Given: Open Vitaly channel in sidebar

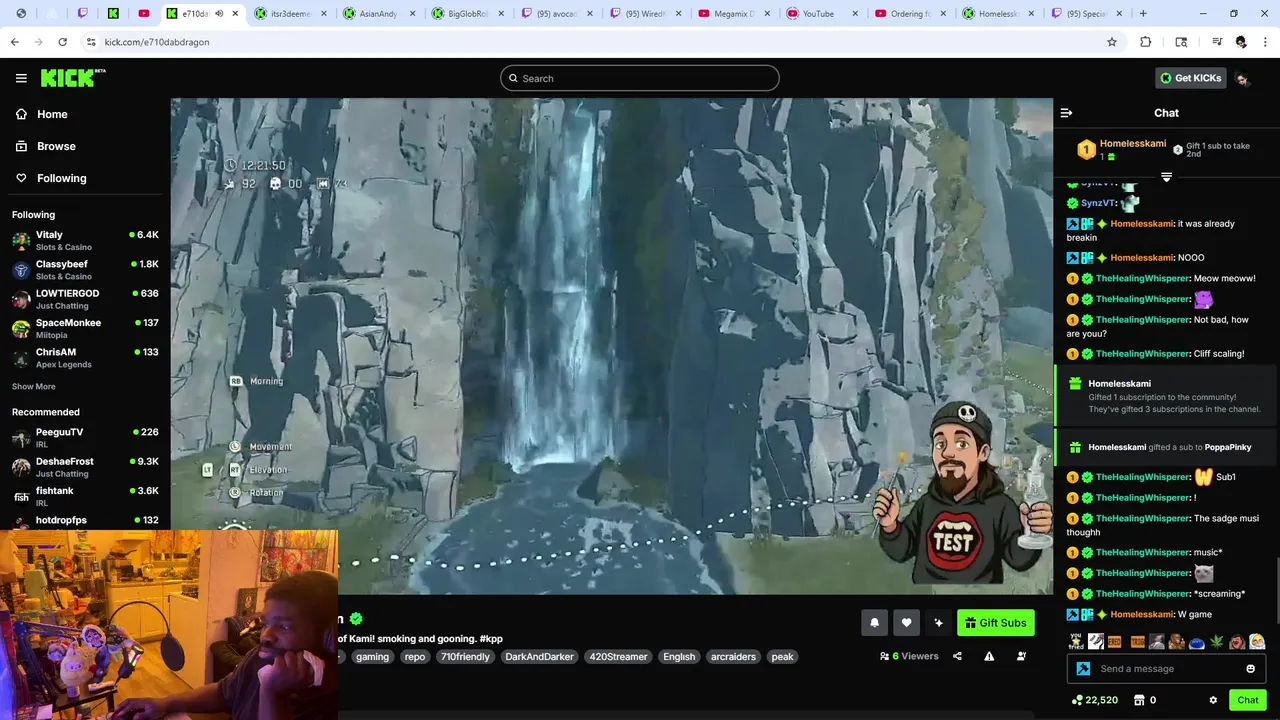Looking at the screenshot, I should pyautogui.click(x=85, y=240).
